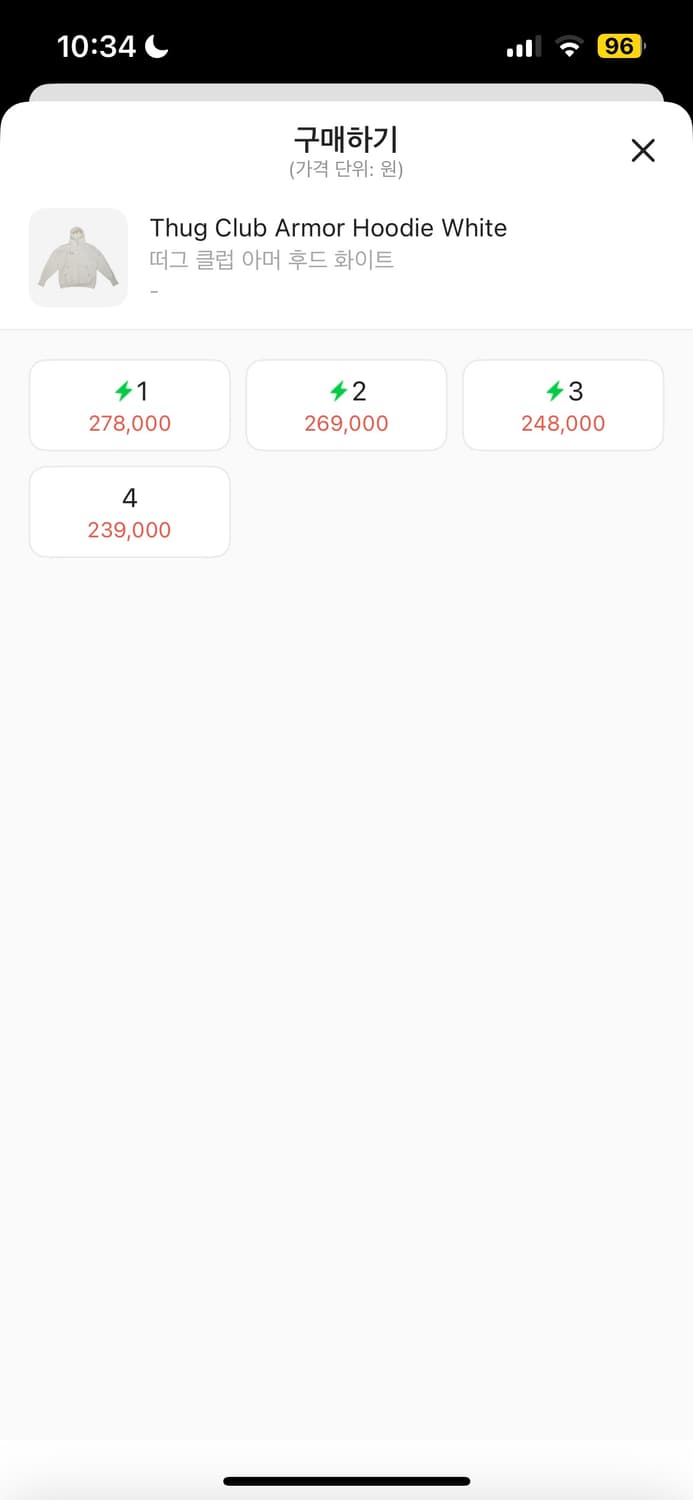Screen dimensions: 693x1500
Task: Tap the lightning bolt icon on size 1
Action: pos(122,391)
